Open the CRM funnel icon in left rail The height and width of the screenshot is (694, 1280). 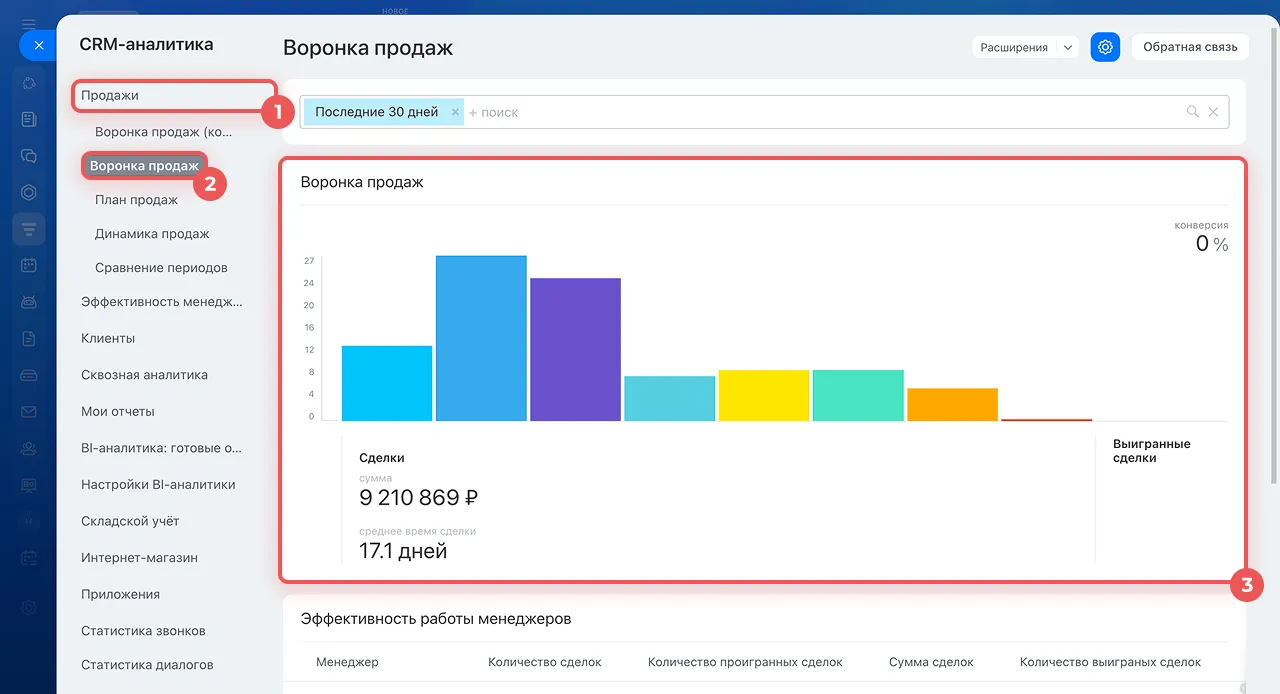(29, 229)
